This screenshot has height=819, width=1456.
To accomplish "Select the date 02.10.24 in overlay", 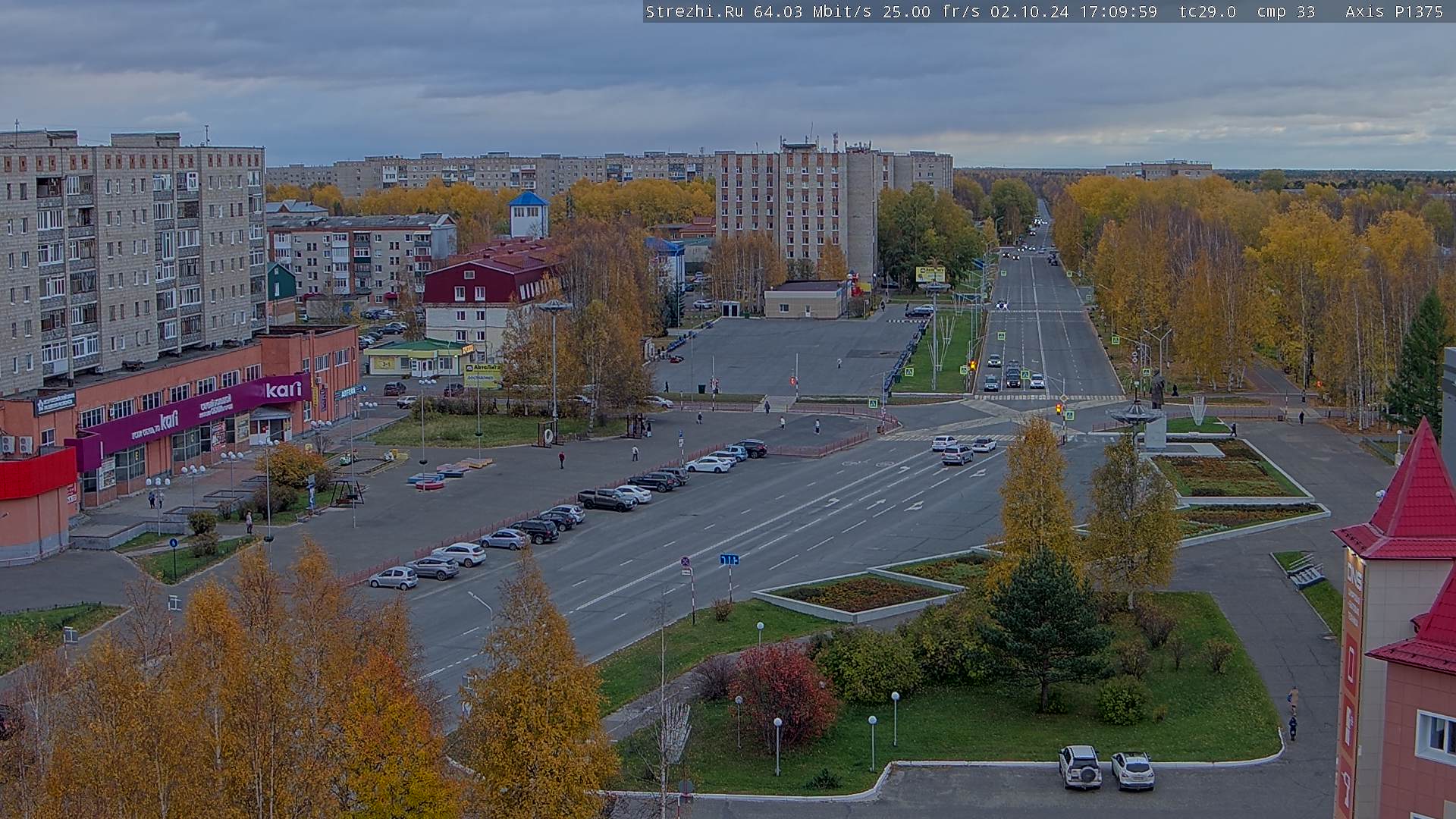I will point(1030,11).
